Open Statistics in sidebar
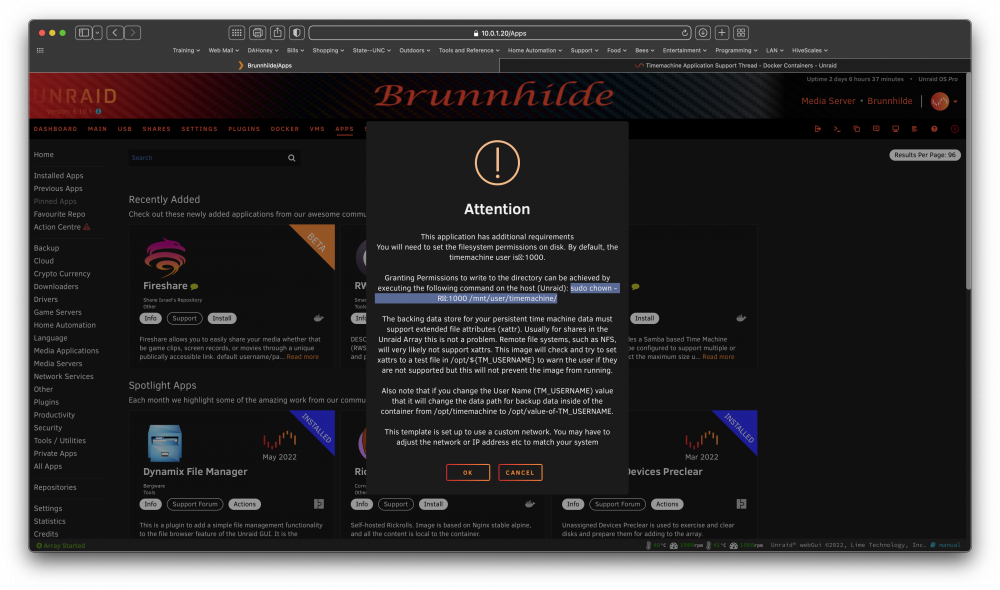1000x590 pixels. tap(49, 521)
